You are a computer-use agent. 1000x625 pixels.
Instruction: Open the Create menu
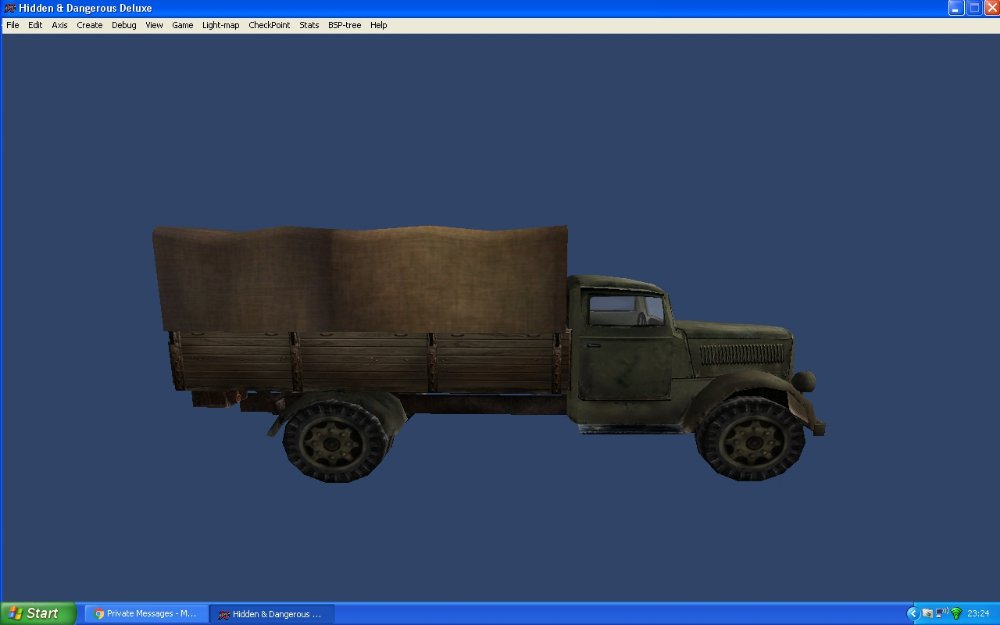(x=89, y=25)
